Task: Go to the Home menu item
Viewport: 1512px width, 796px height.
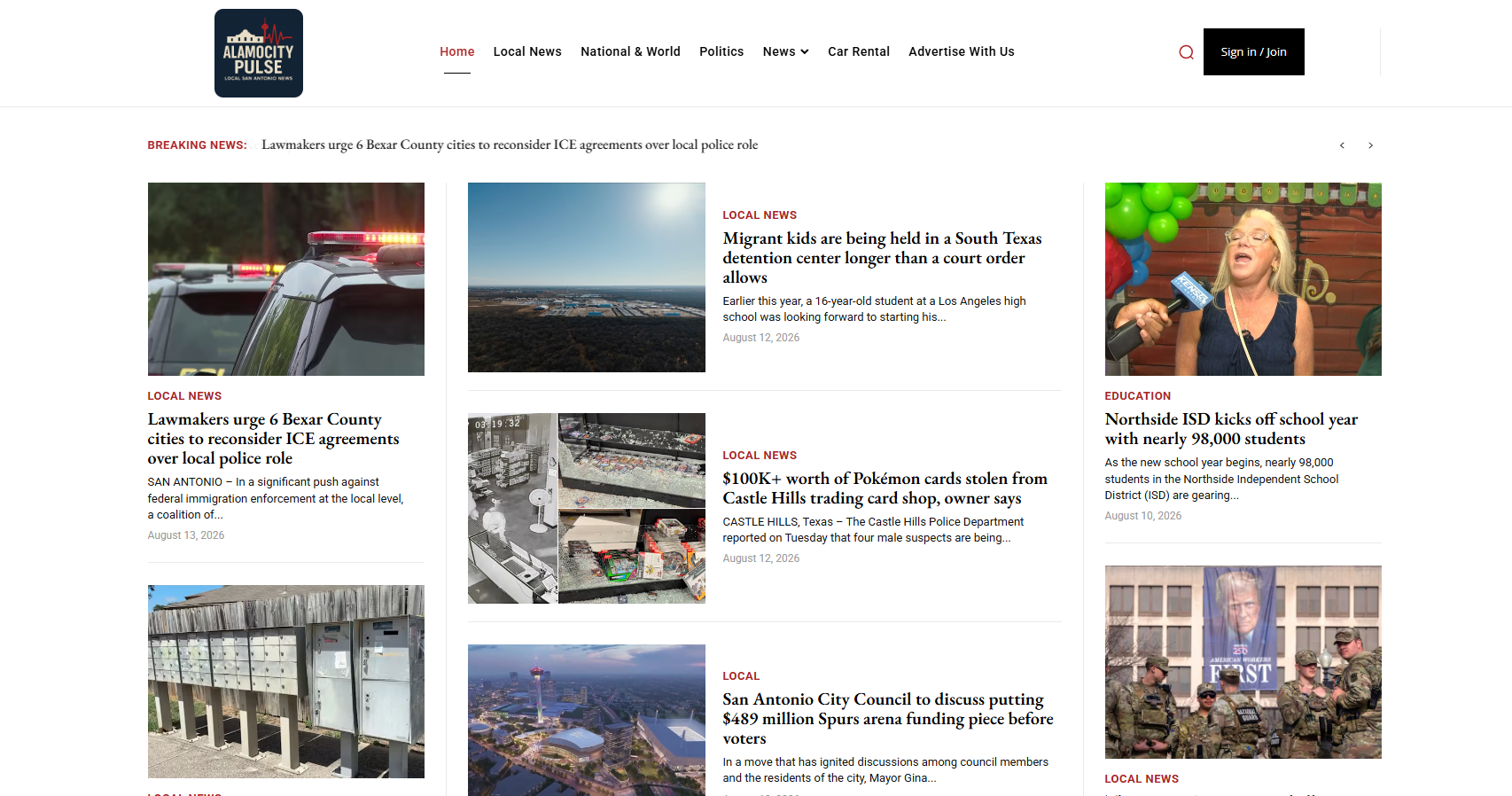Action: click(x=457, y=51)
